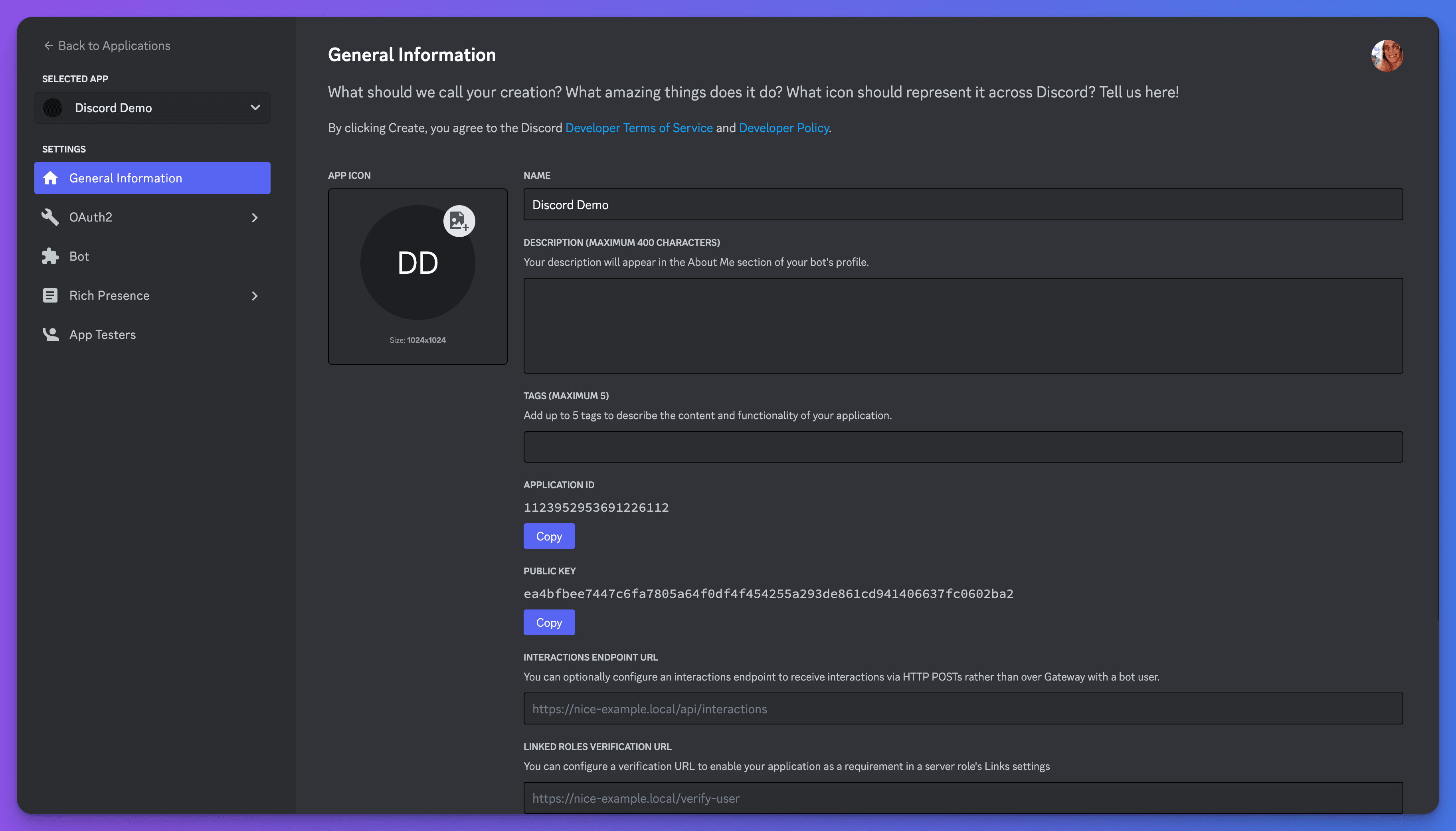Click the General Information page heading

point(412,55)
